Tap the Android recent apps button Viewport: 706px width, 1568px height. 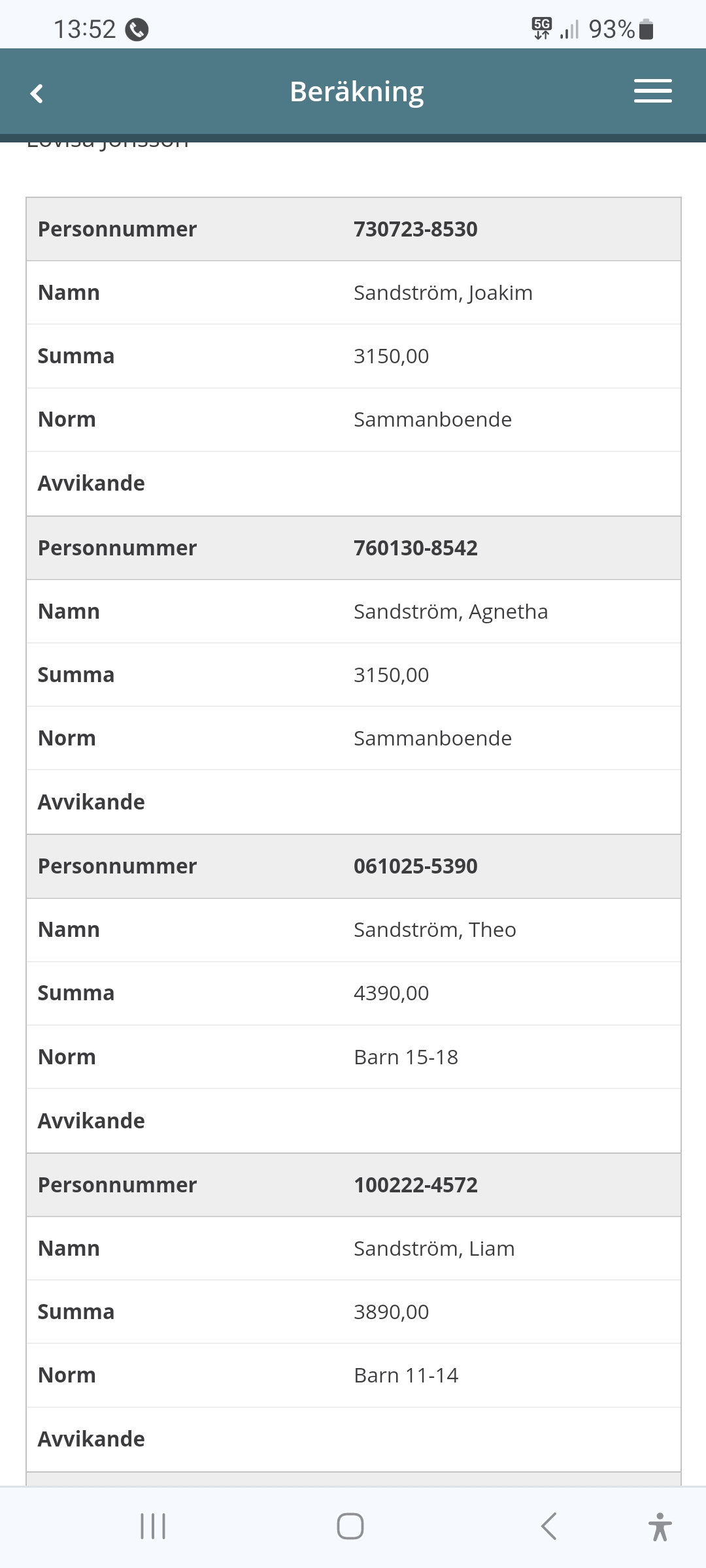coord(153,1526)
